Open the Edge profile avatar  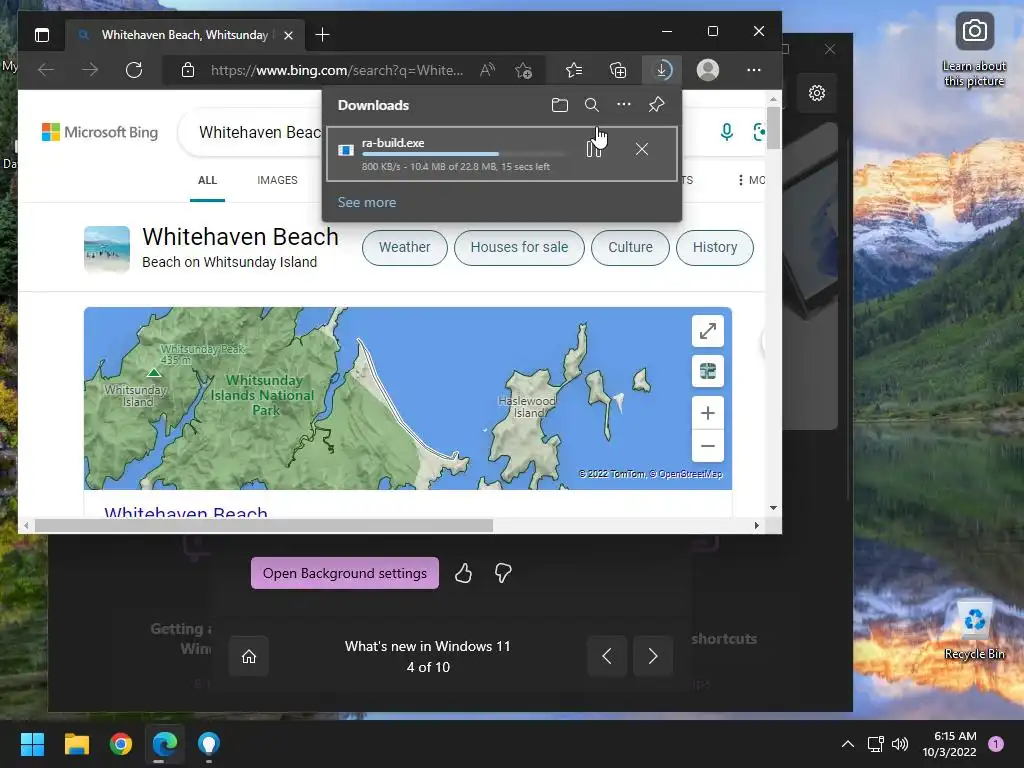pyautogui.click(x=708, y=70)
